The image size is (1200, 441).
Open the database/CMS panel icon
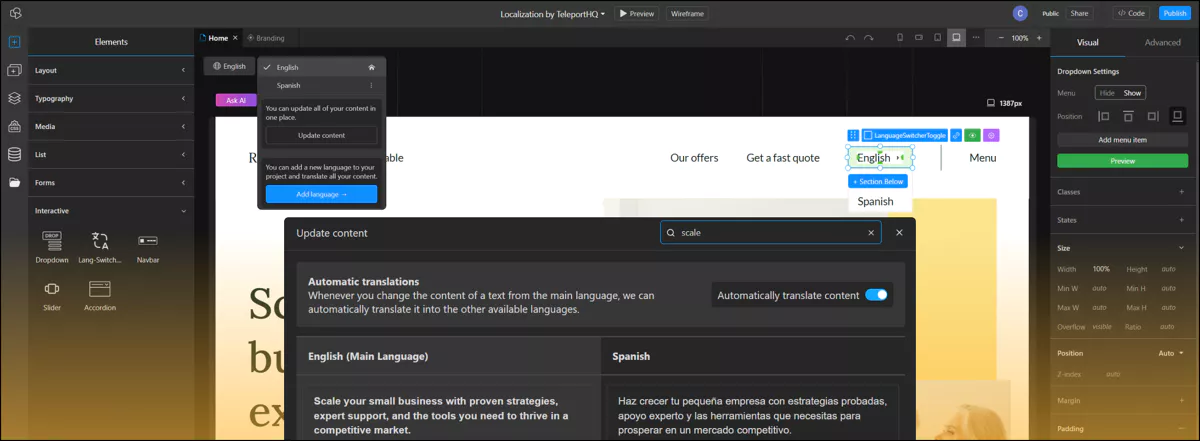click(x=14, y=154)
